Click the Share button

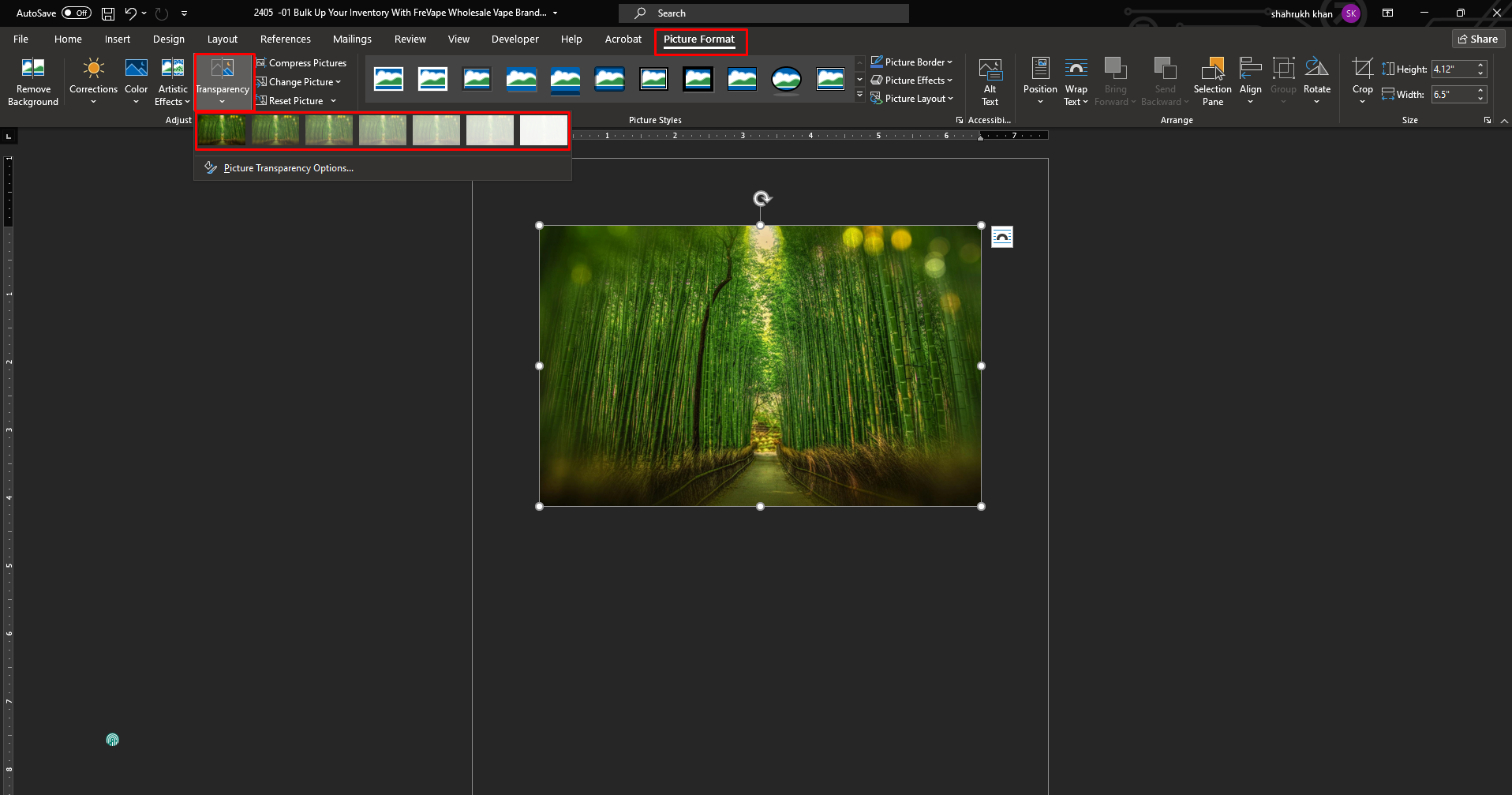(1478, 39)
